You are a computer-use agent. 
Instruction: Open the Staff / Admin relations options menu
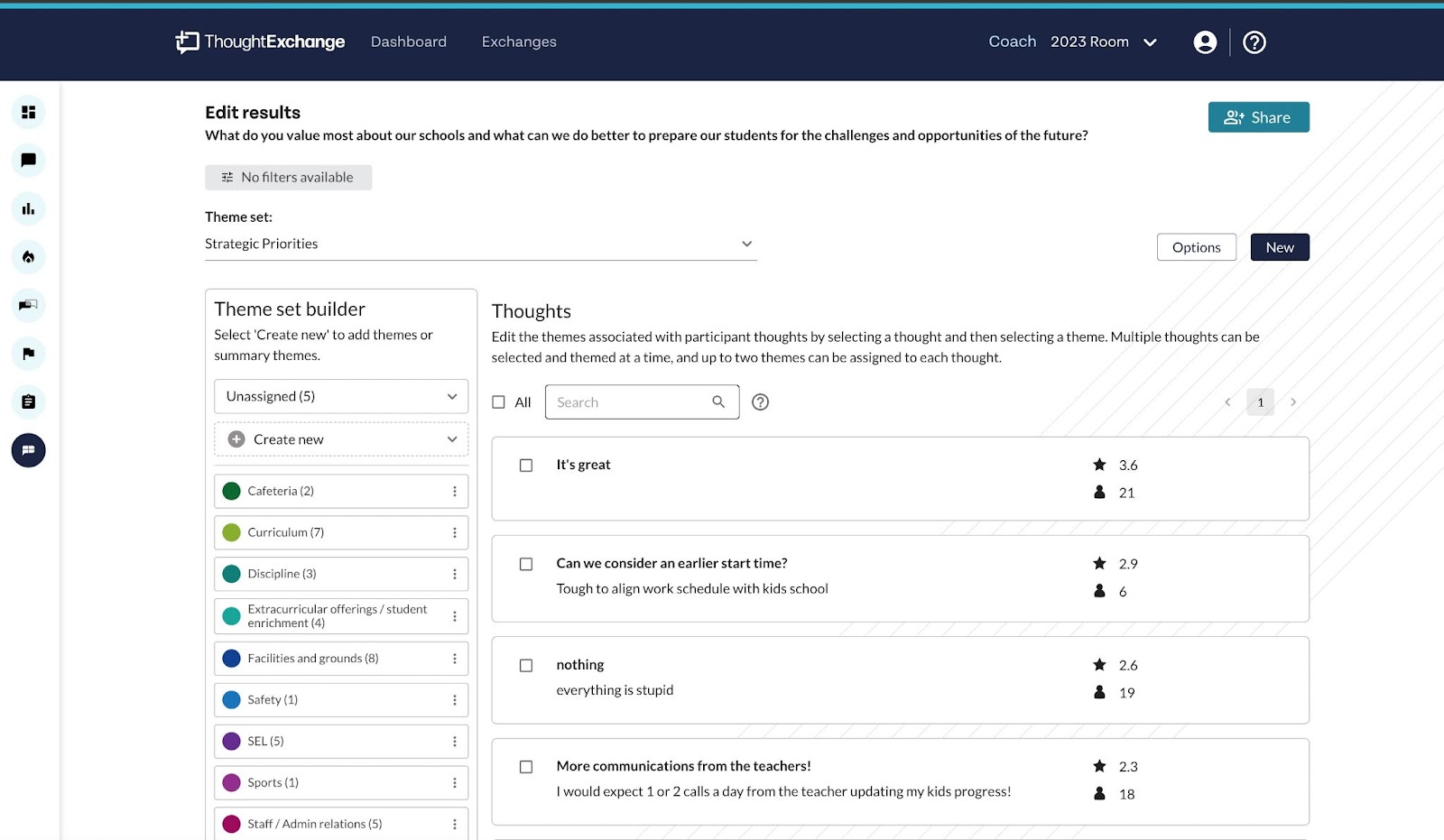coord(455,824)
